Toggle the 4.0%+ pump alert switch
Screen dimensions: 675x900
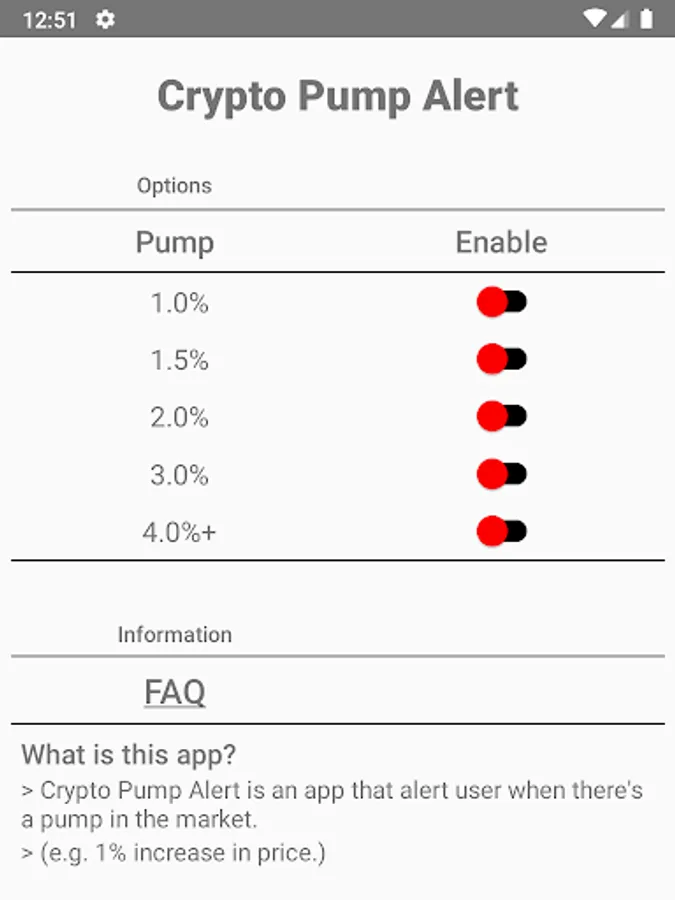click(x=501, y=531)
